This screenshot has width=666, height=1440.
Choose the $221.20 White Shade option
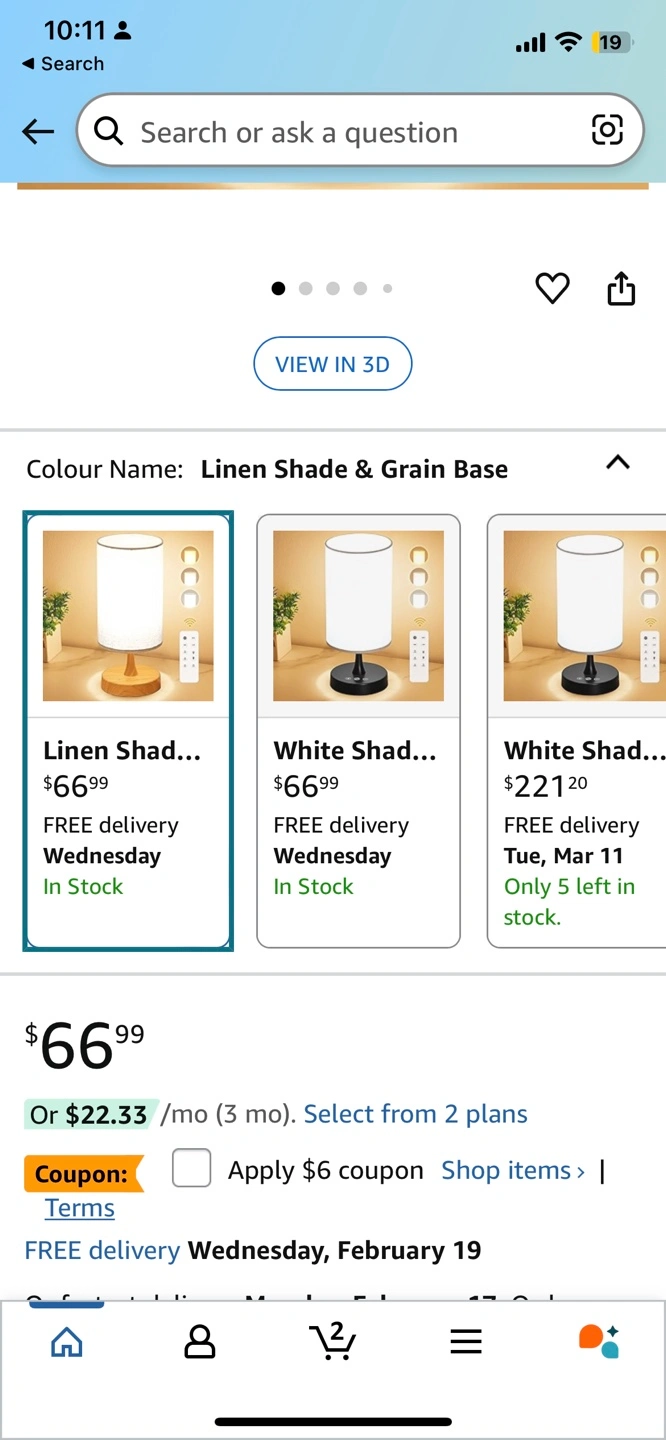tap(578, 730)
